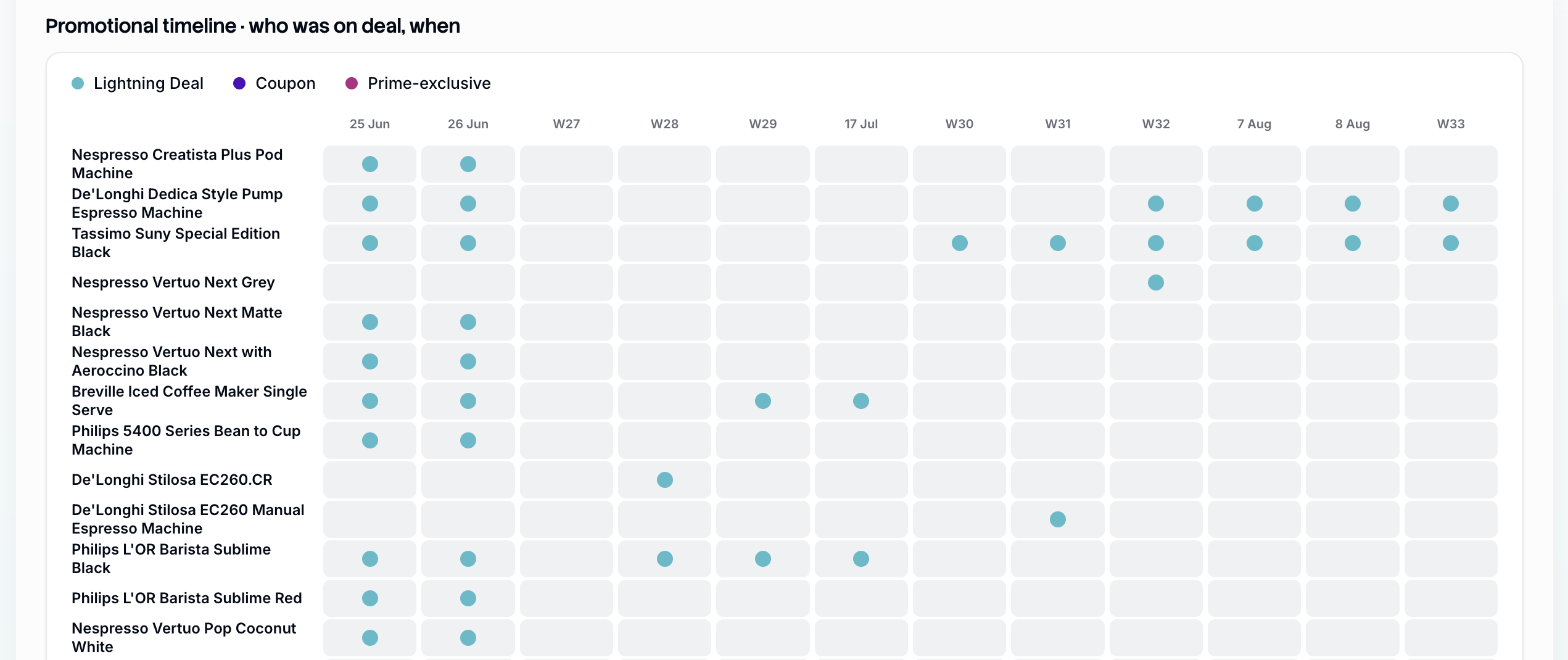Viewport: 1568px width, 660px height.
Task: Click empty W27 cell for Tassimo Suny
Action: click(566, 243)
